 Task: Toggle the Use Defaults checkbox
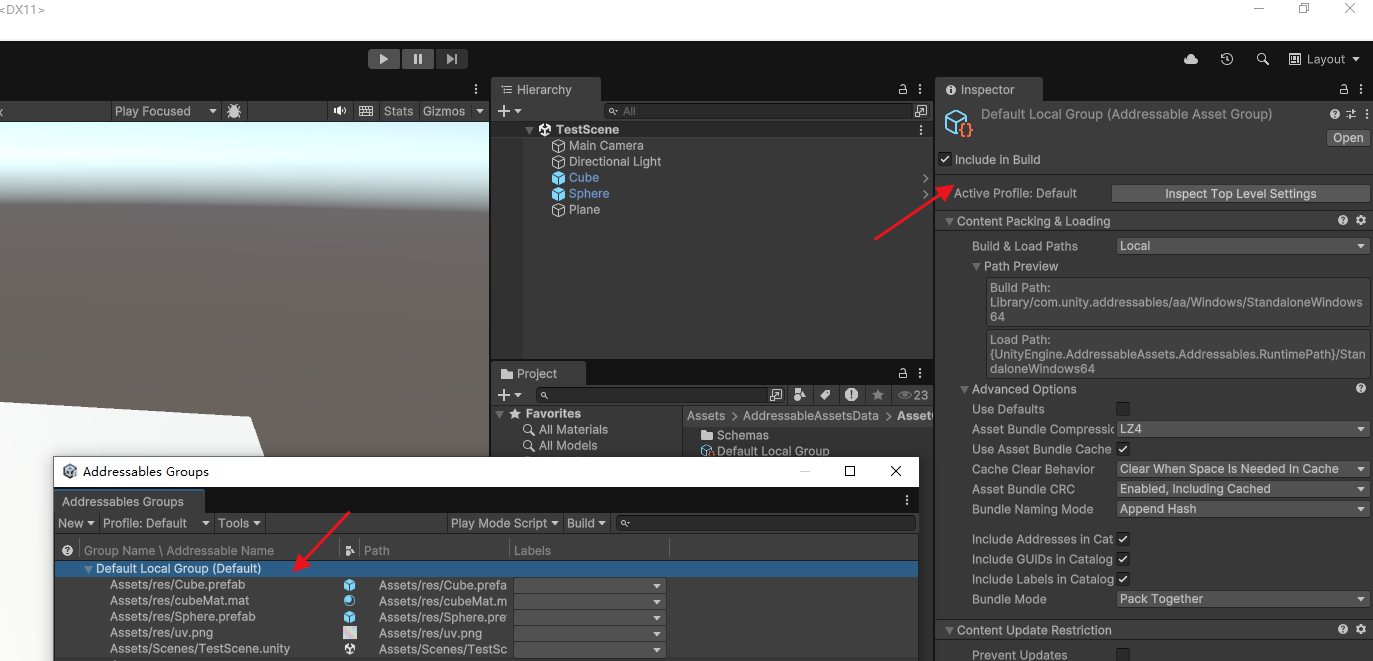(1123, 409)
